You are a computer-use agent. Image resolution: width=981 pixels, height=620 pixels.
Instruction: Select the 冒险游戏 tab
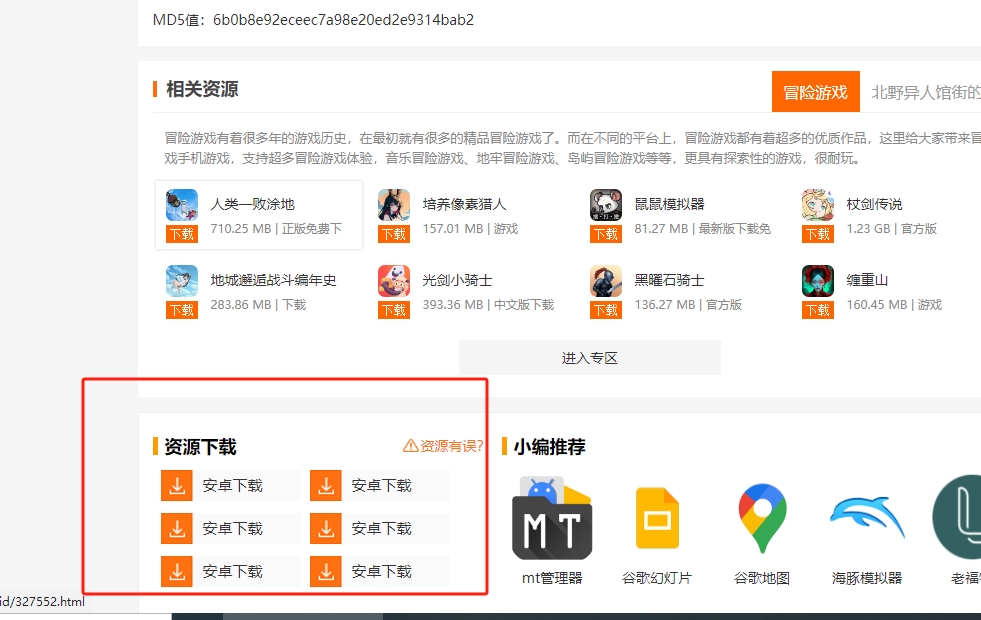click(x=815, y=92)
